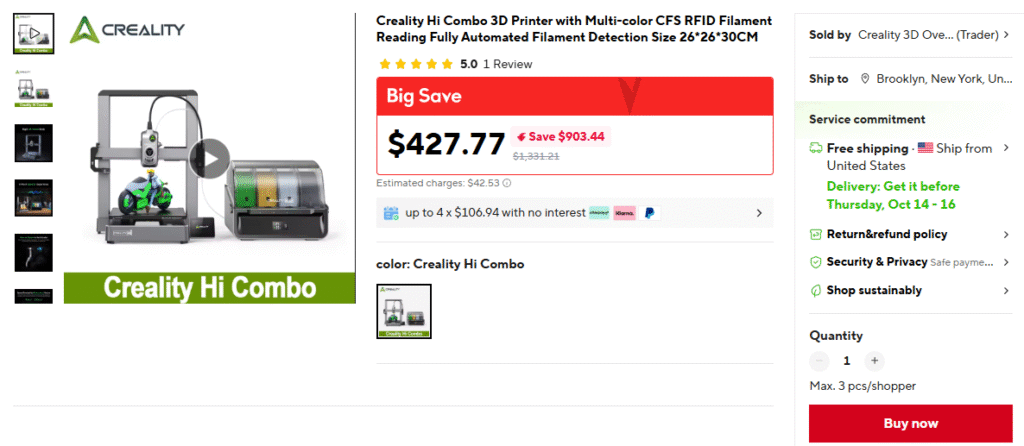
Task: Select the first video thumbnail
Action: (x=33, y=34)
